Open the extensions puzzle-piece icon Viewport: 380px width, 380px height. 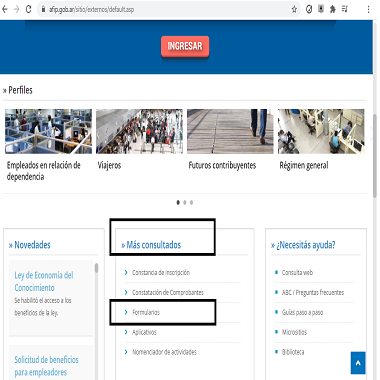point(333,9)
